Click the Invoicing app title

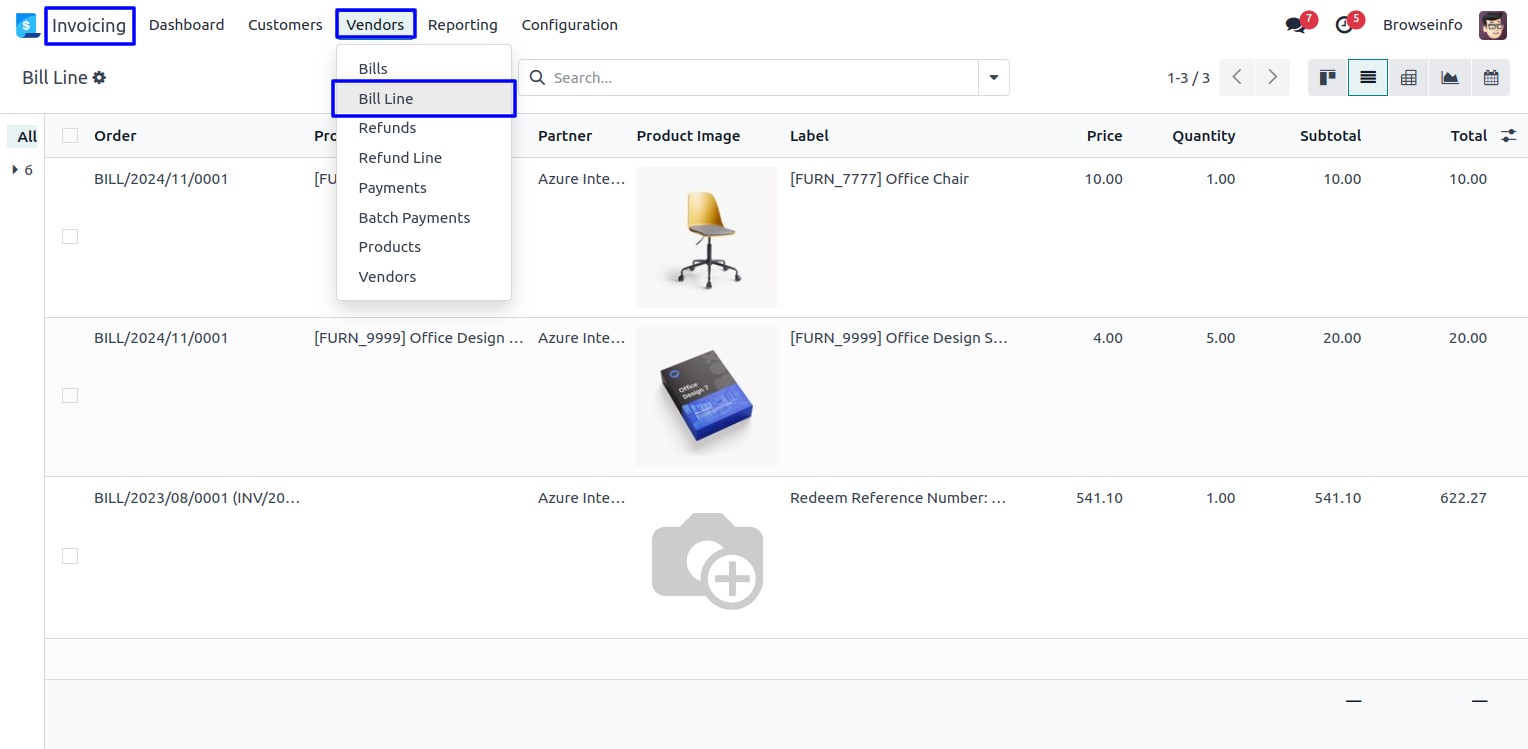[89, 25]
